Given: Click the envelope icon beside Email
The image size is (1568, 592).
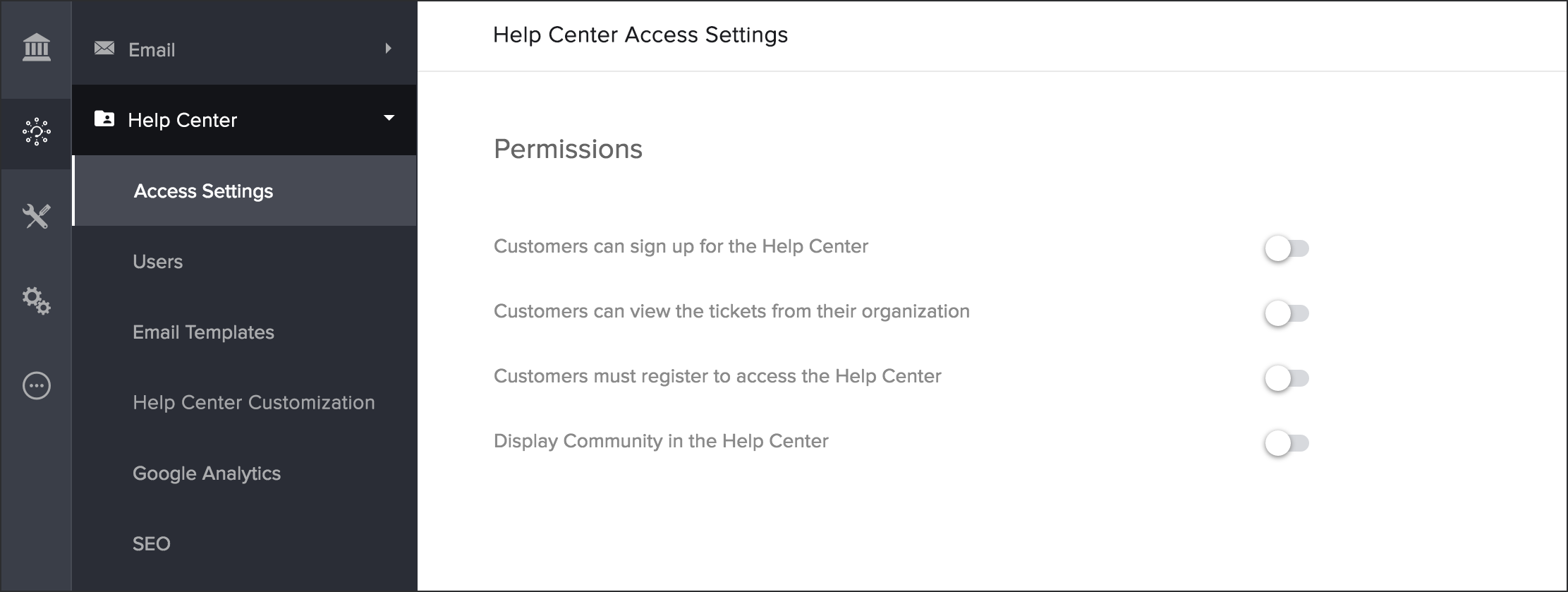Looking at the screenshot, I should pyautogui.click(x=104, y=48).
